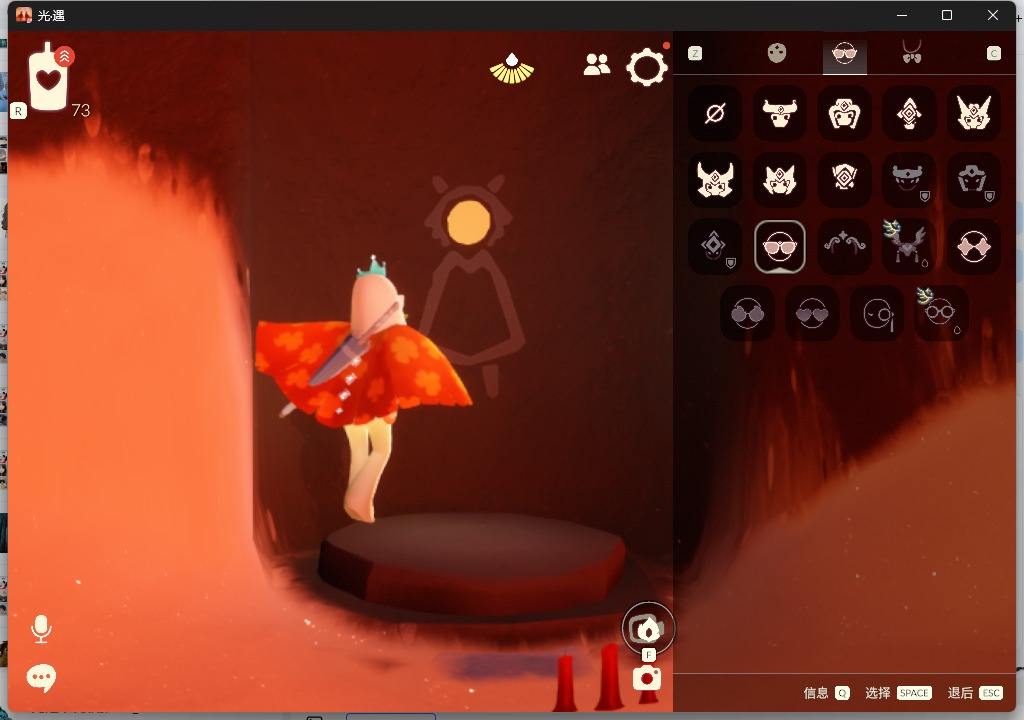The image size is (1024, 720).
Task: Pick the dim rounded-lens sunglasses beside heart sunglasses
Action: 747,314
